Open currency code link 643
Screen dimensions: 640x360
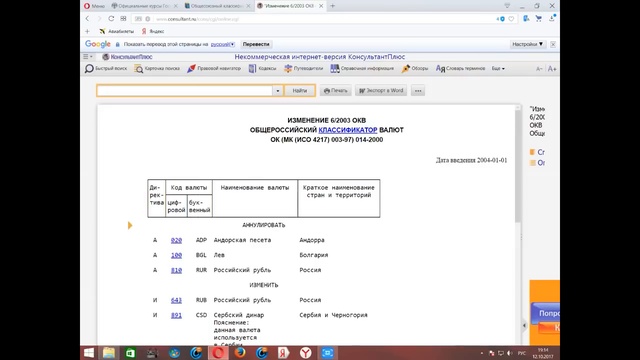point(176,300)
